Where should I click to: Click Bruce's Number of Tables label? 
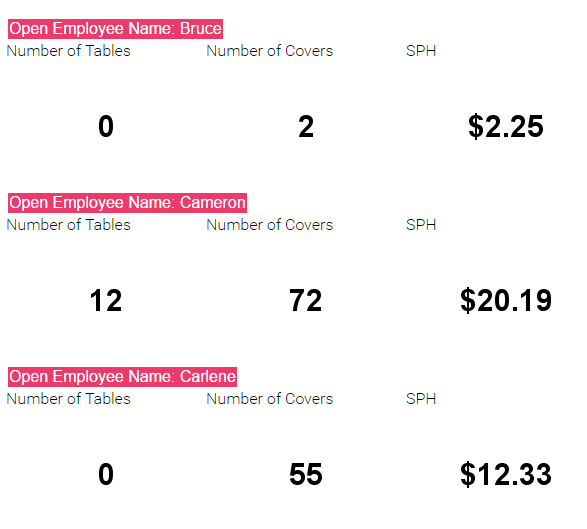(69, 51)
